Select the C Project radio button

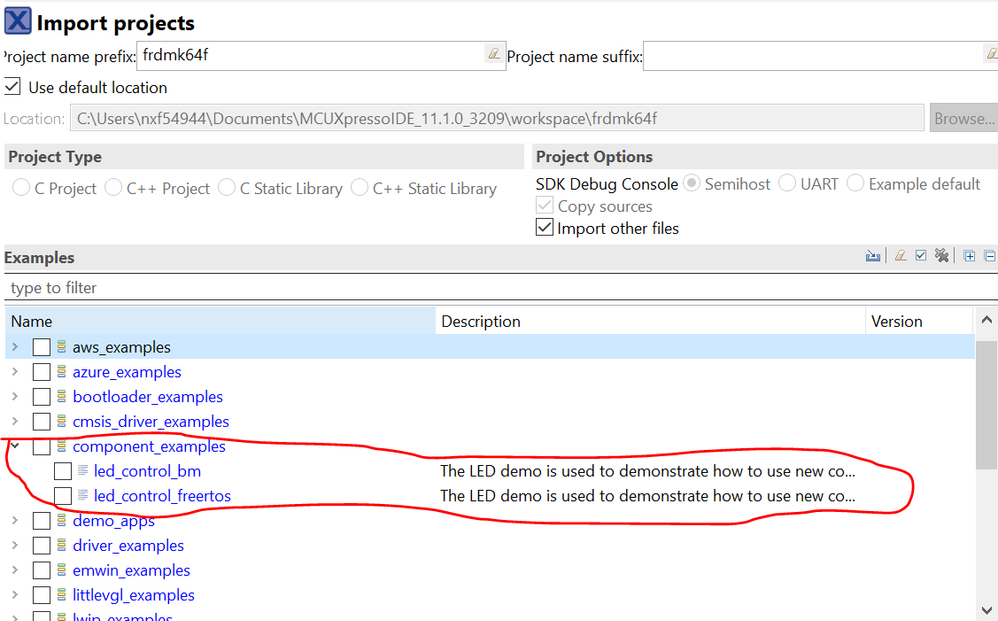[x=21, y=187]
